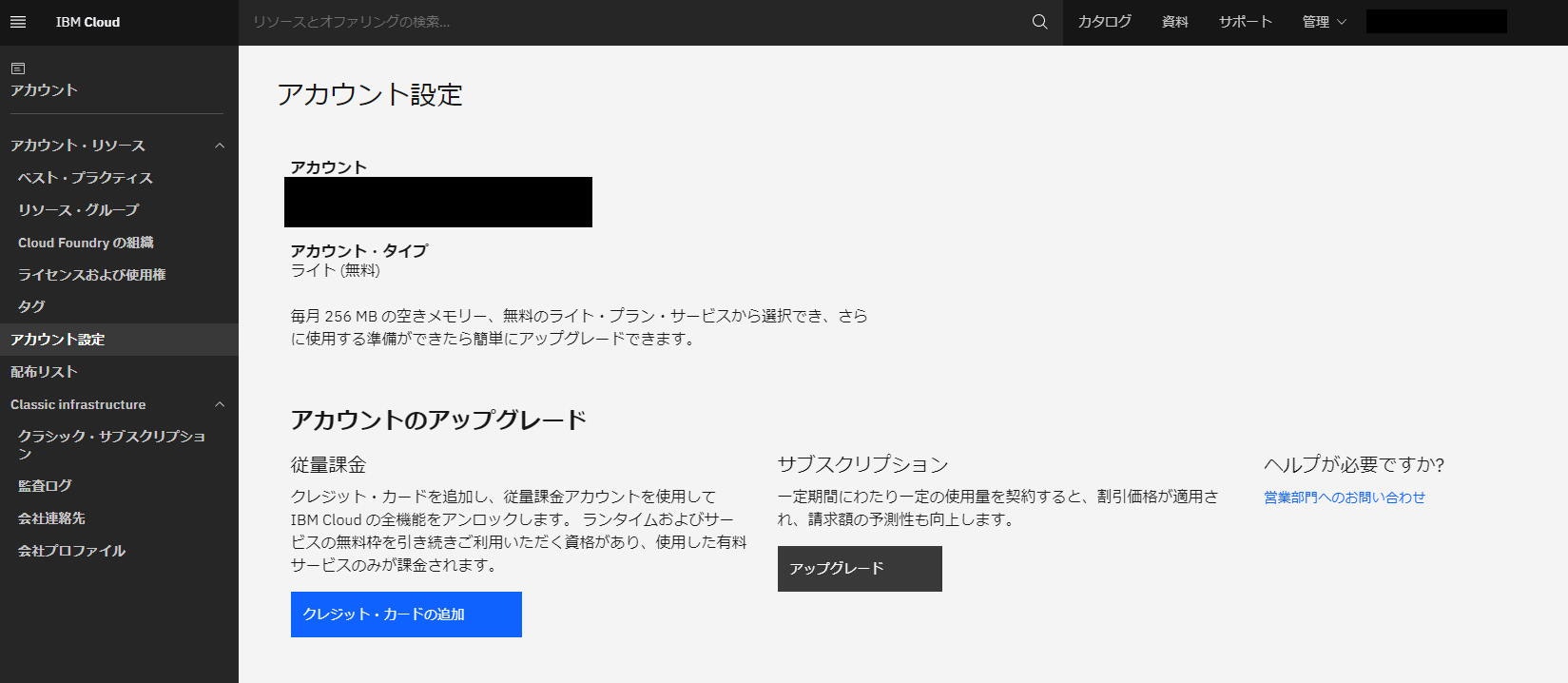Open クラシック・サブスクリプション sidebar item
Viewport: 1568px width, 683px height.
click(111, 444)
